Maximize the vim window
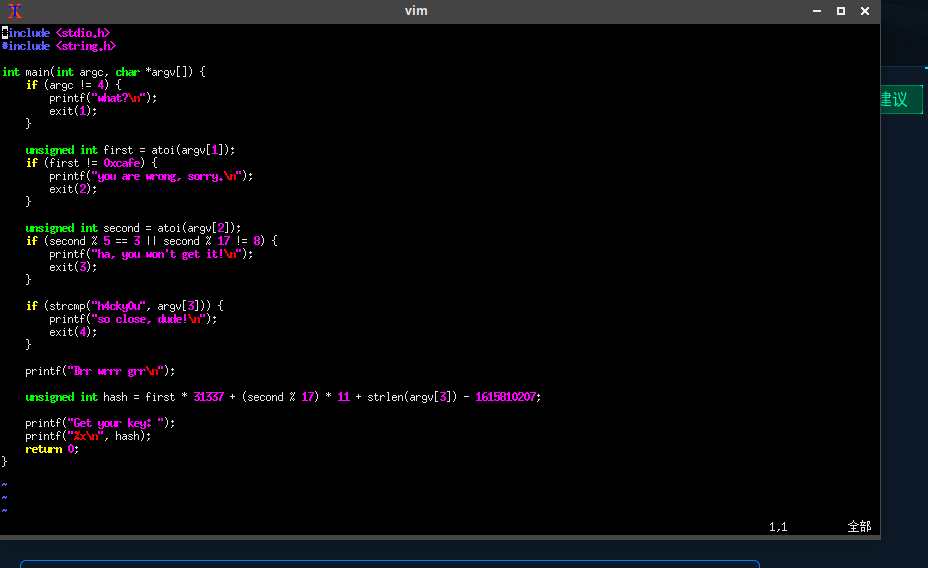This screenshot has width=928, height=568. (x=840, y=11)
